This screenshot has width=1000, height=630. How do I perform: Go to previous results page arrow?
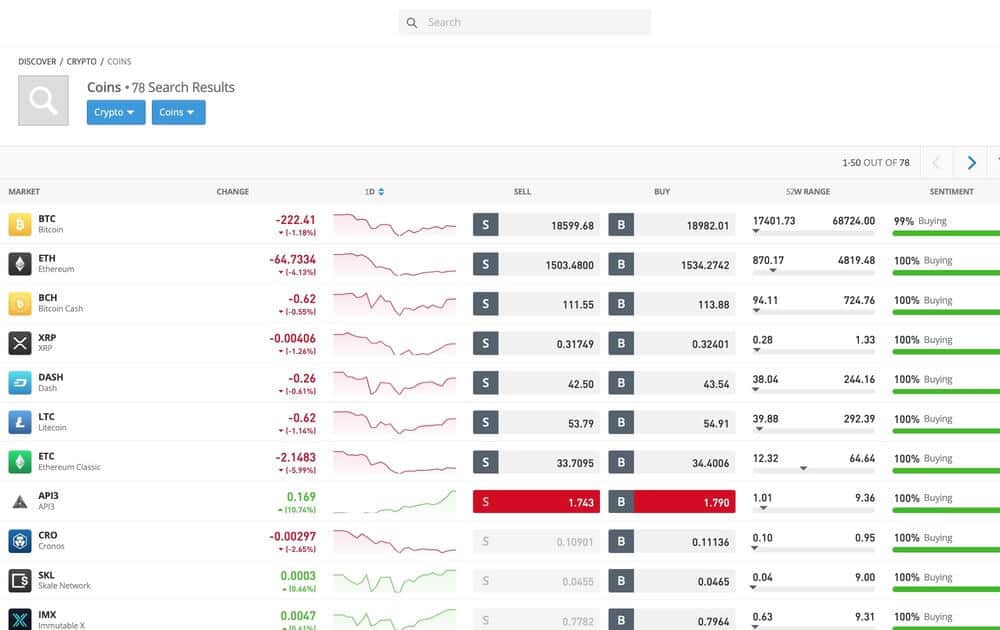pos(936,163)
